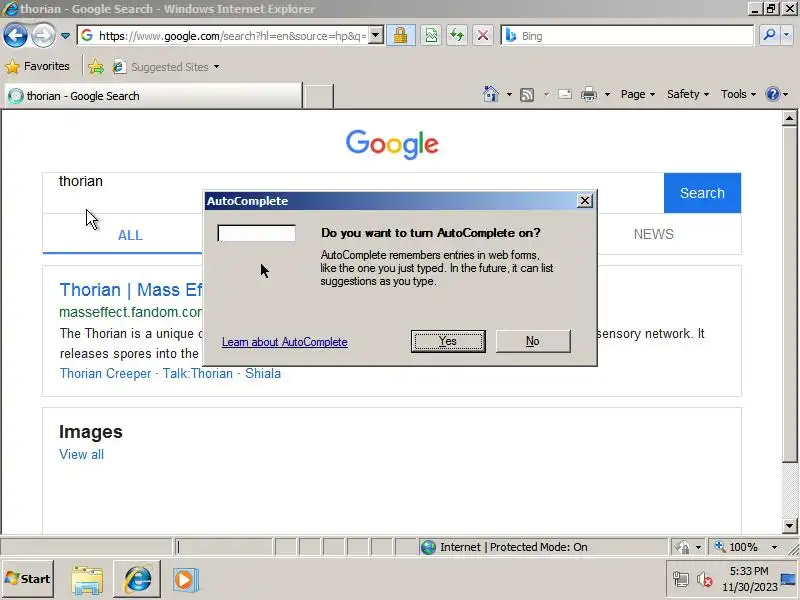Image resolution: width=800 pixels, height=600 pixels.
Task: Switch to the NEWS results tab
Action: pos(654,234)
